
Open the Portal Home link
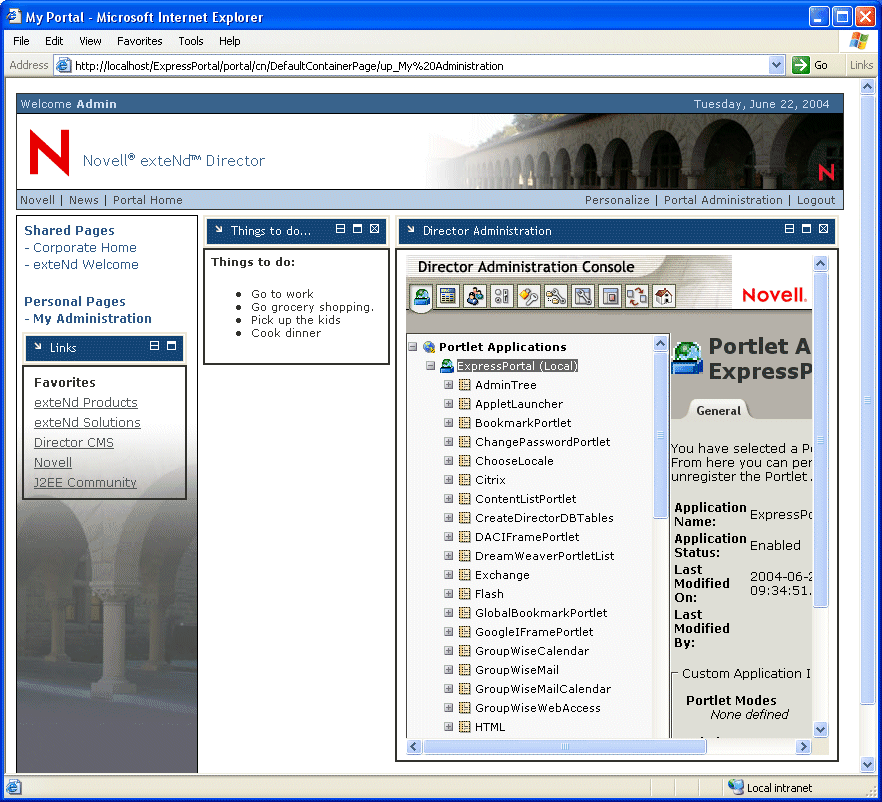click(147, 200)
